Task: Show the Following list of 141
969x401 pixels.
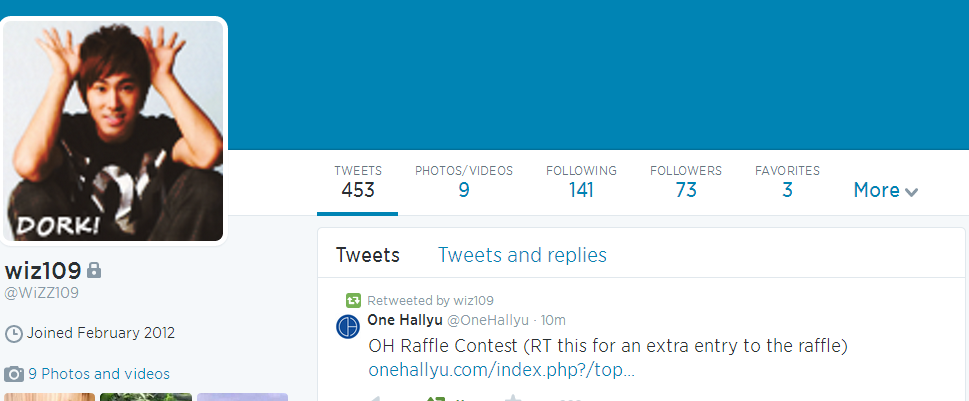Action: (x=581, y=181)
